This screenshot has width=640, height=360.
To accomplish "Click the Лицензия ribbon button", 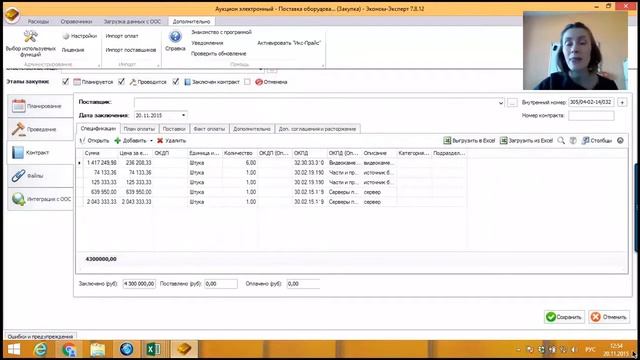I will pos(73,50).
